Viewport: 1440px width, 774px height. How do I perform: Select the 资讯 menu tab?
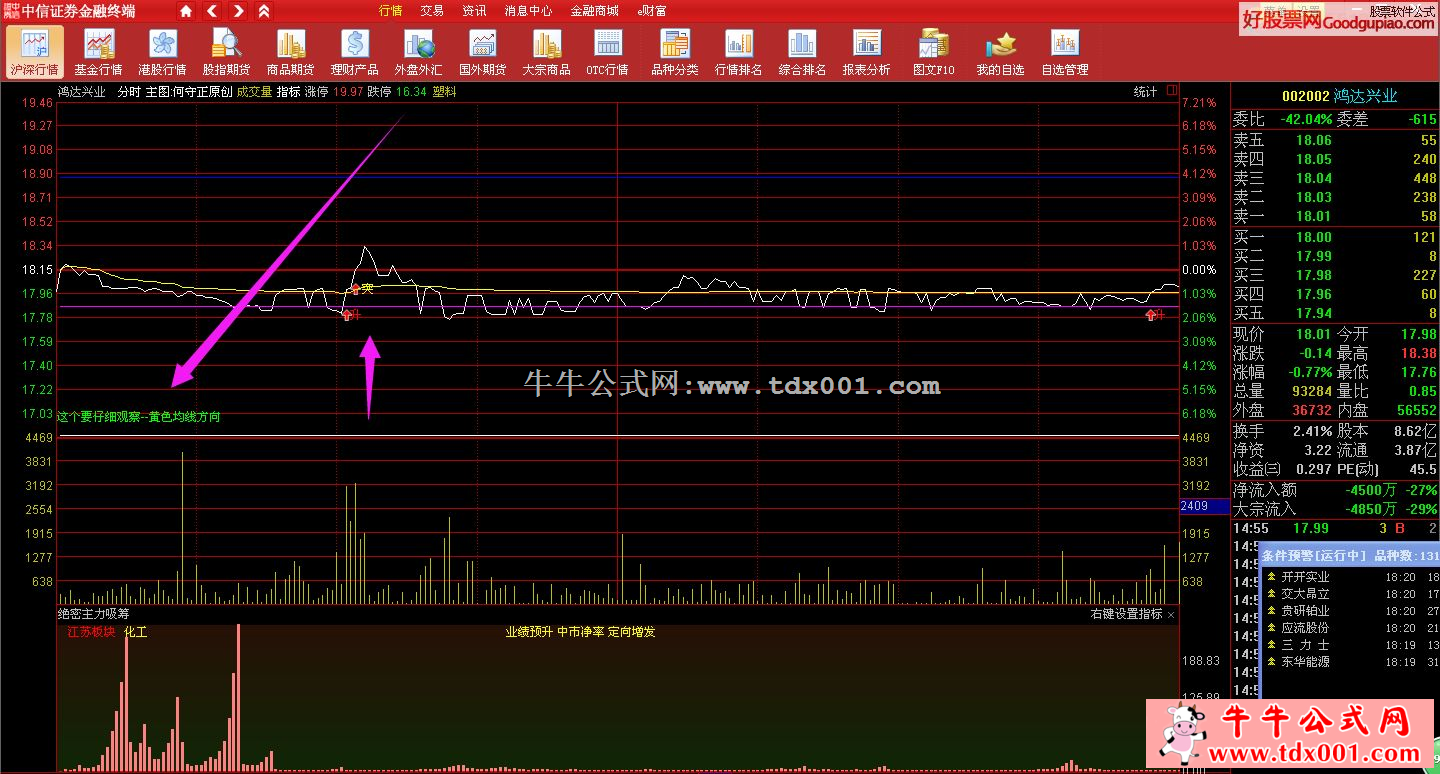pyautogui.click(x=475, y=11)
